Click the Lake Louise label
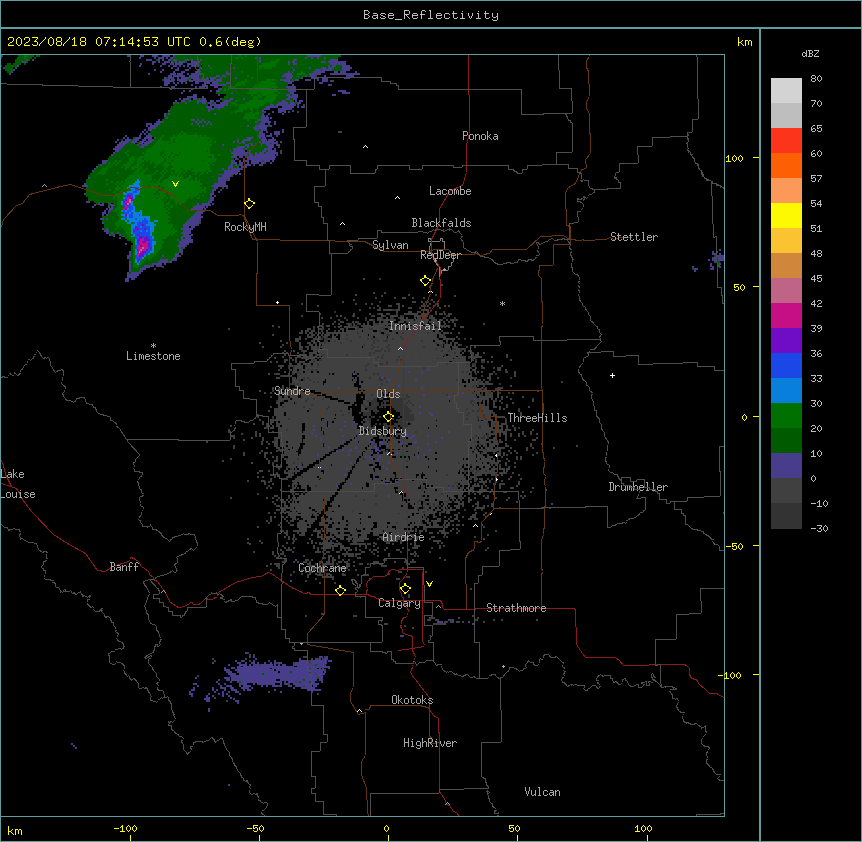The image size is (862, 842). (18, 484)
